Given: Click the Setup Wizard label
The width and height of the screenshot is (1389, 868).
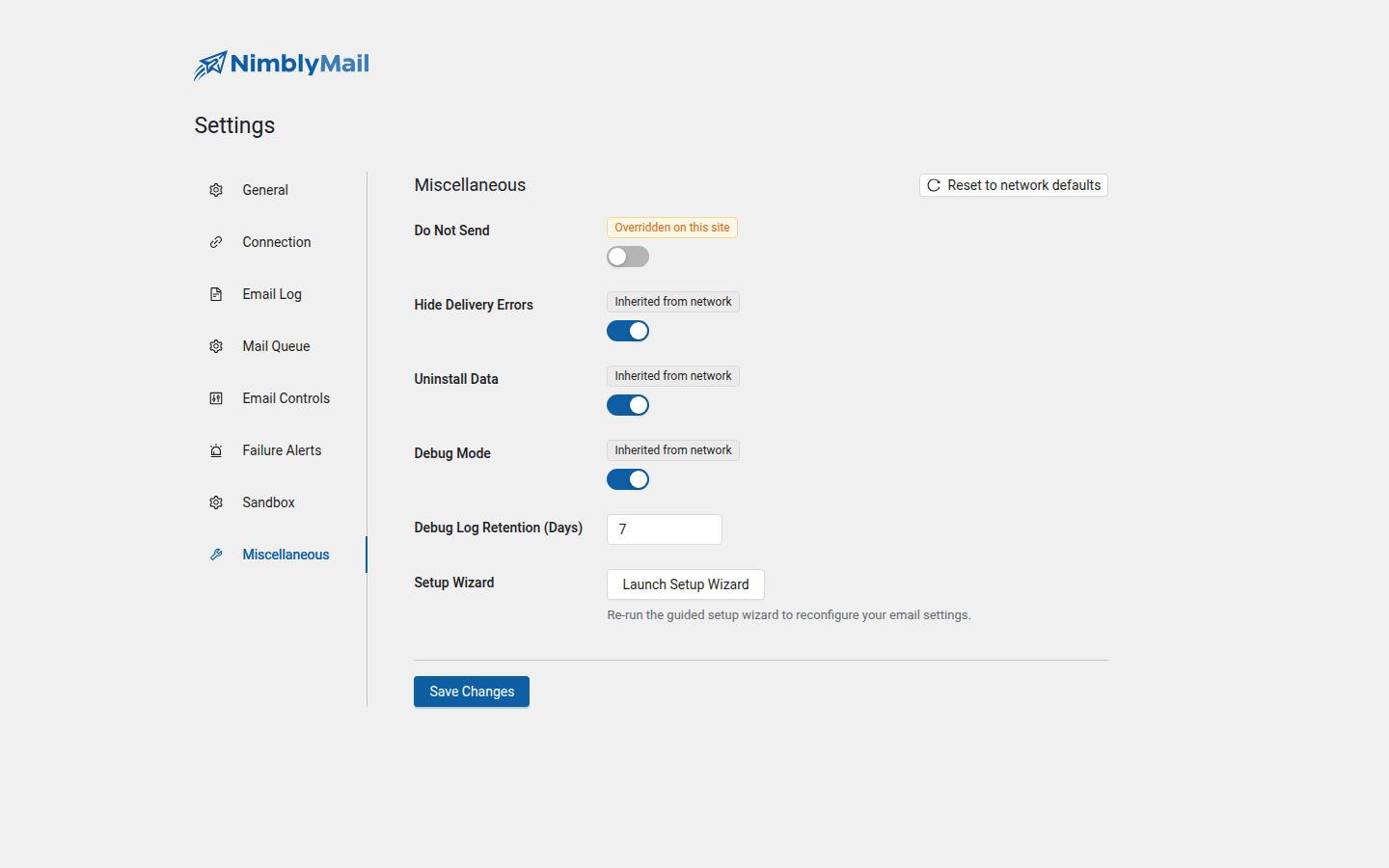Looking at the screenshot, I should pyautogui.click(x=454, y=583).
